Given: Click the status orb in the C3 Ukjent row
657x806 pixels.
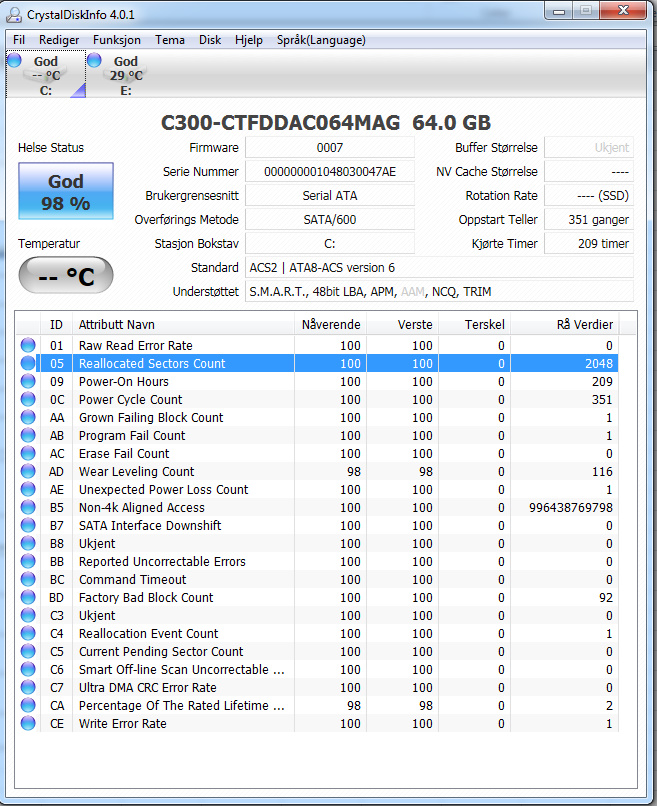Looking at the screenshot, I should [x=28, y=615].
